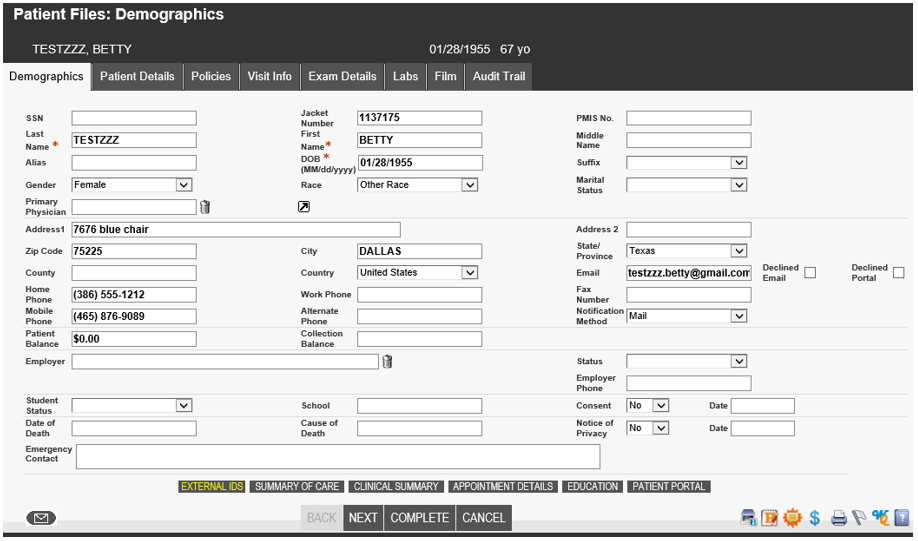Open the Gender dropdown
Viewport: 918px width, 541px height.
click(x=132, y=185)
